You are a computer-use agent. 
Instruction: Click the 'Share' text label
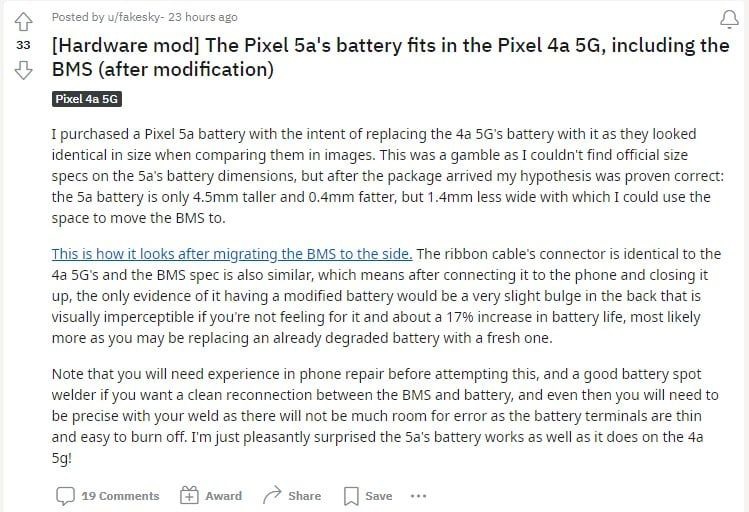tap(304, 496)
